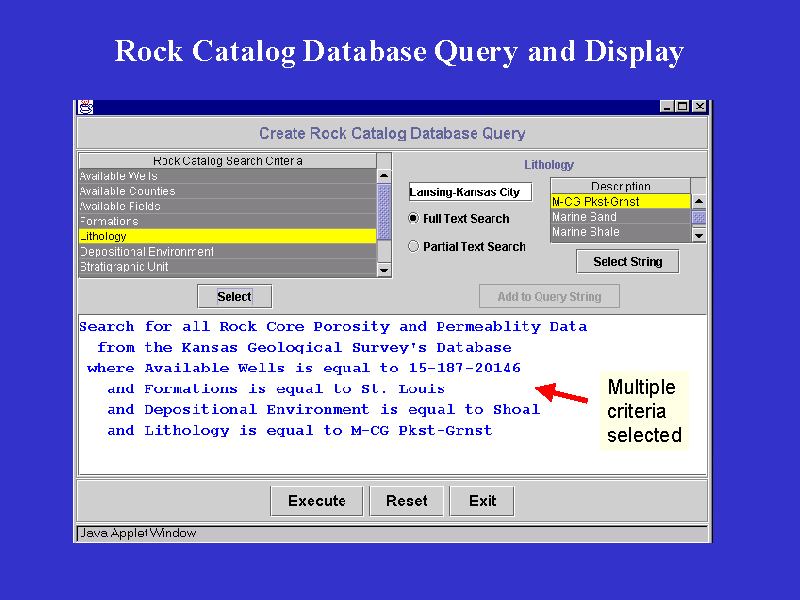Run the query with Execute button

click(316, 501)
